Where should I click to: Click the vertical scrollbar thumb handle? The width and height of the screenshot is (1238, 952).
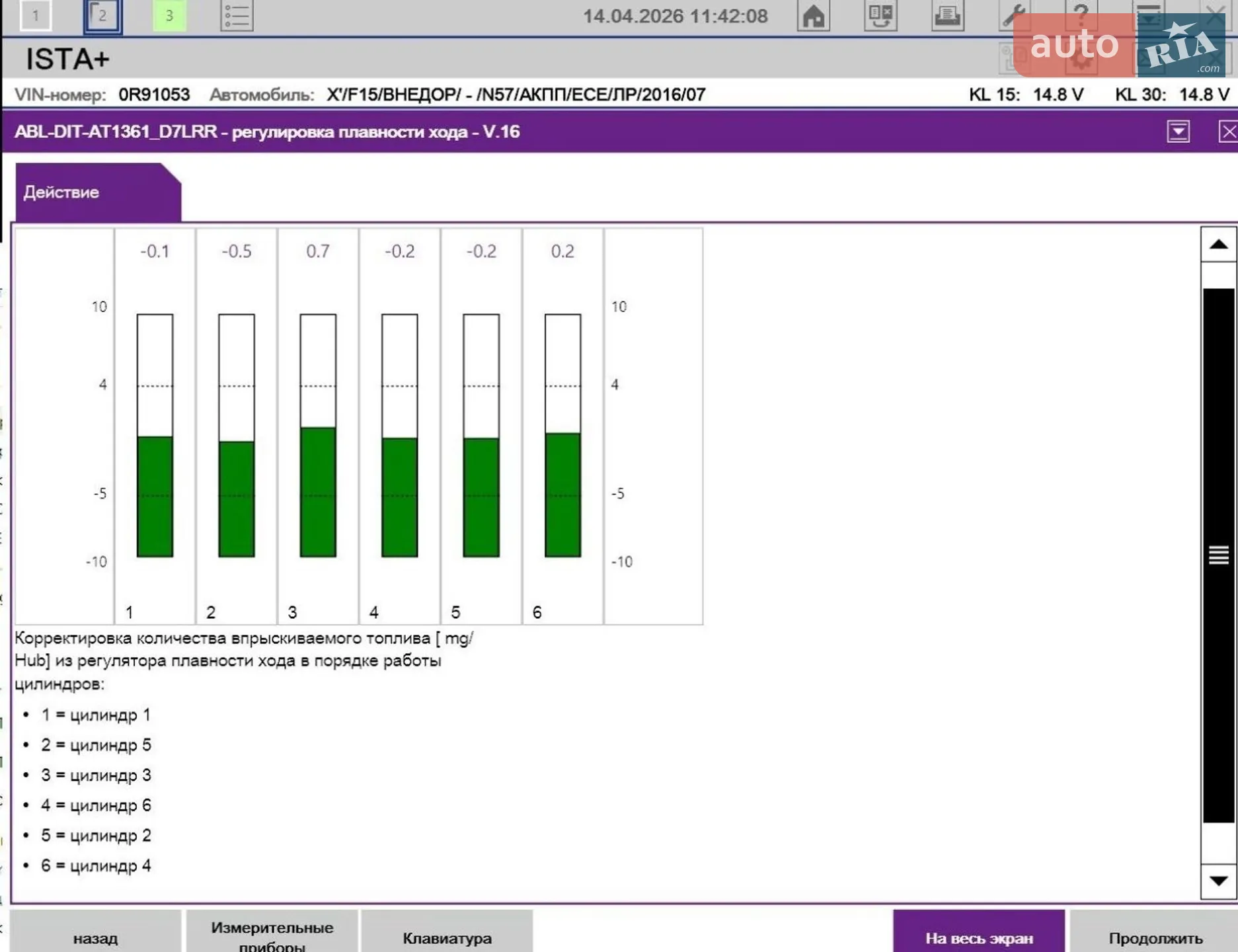point(1218,555)
